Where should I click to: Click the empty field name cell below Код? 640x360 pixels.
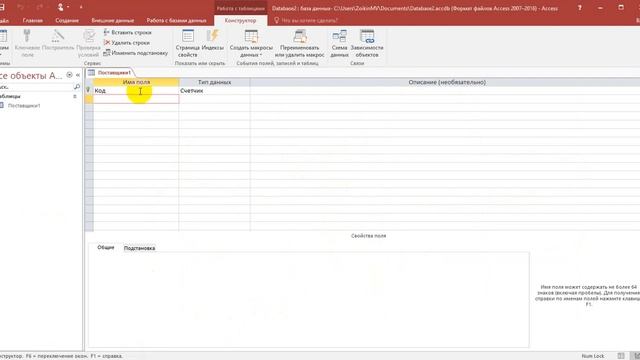pyautogui.click(x=136, y=99)
